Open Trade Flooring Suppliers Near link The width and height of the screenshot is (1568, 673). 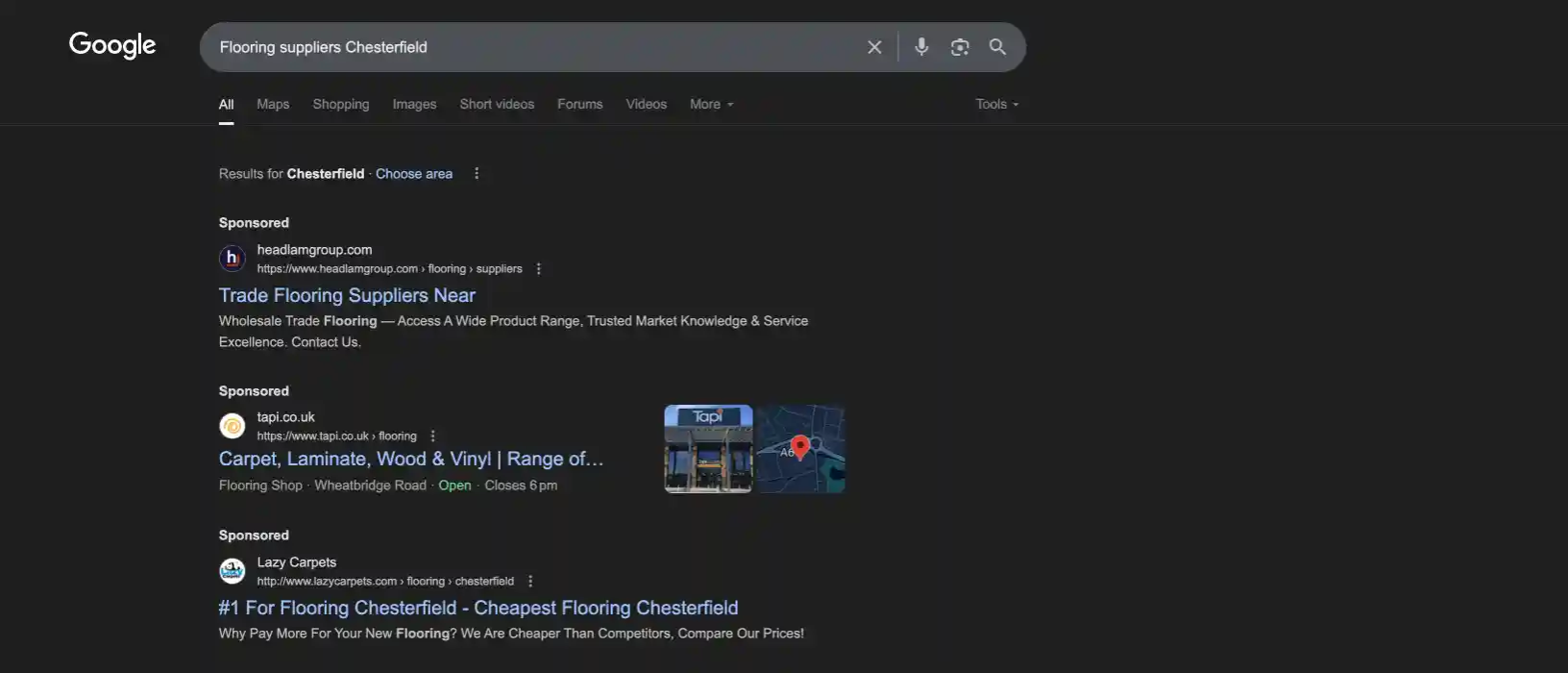[x=347, y=295]
